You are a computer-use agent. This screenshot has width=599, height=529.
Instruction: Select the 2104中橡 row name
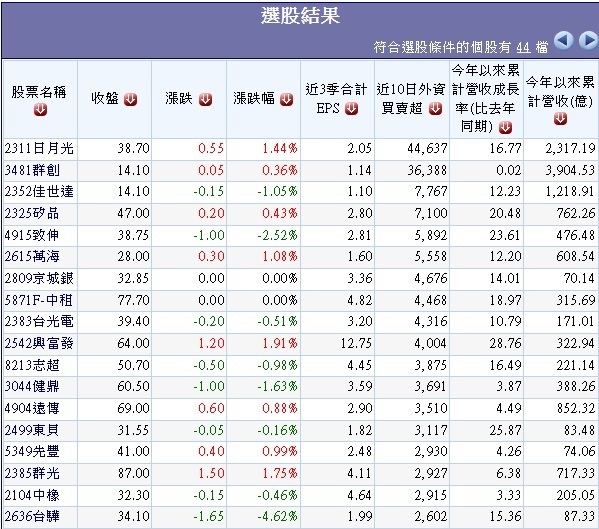[32, 495]
